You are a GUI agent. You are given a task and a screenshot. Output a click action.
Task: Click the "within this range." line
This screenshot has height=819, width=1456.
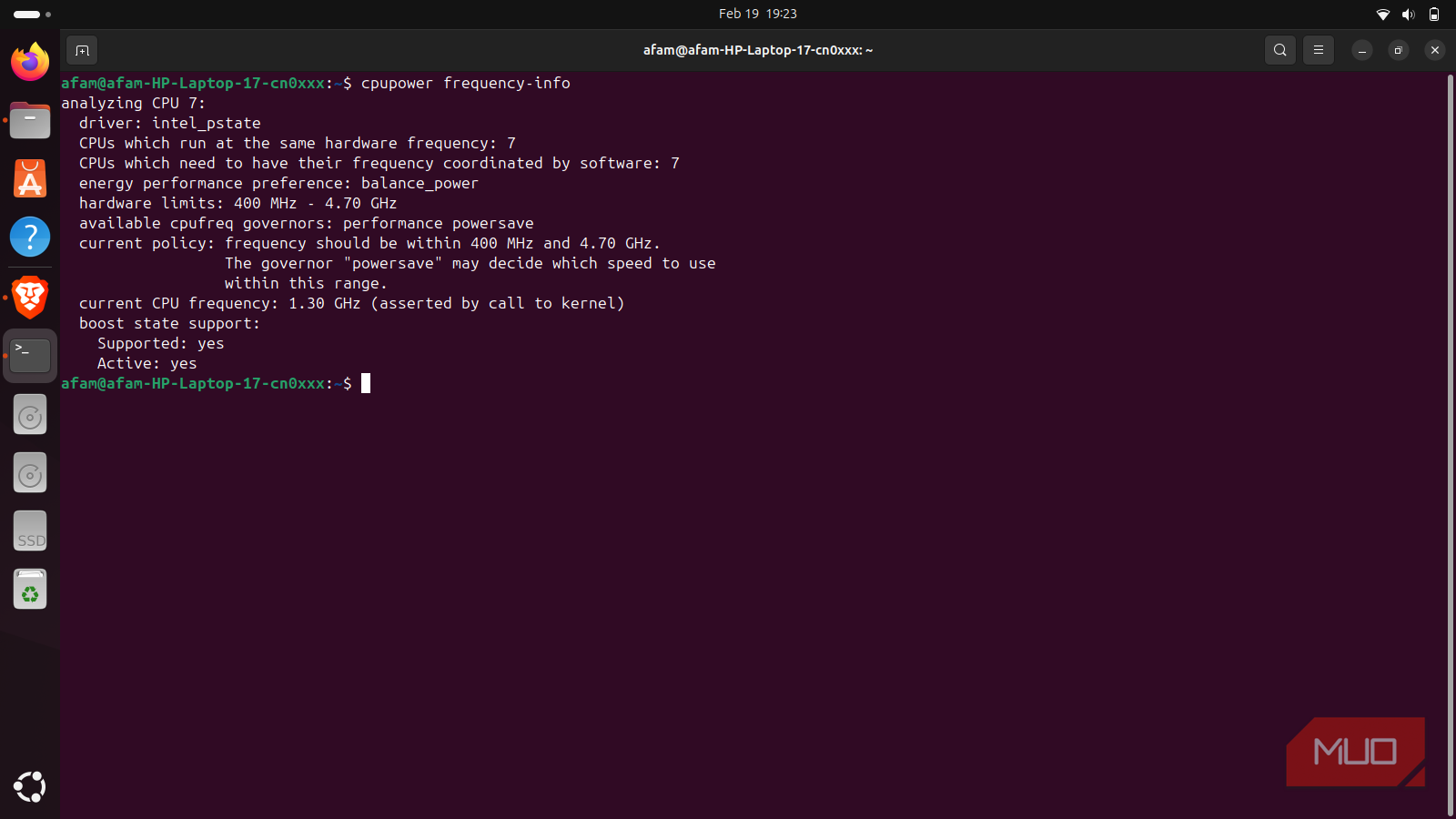(307, 283)
